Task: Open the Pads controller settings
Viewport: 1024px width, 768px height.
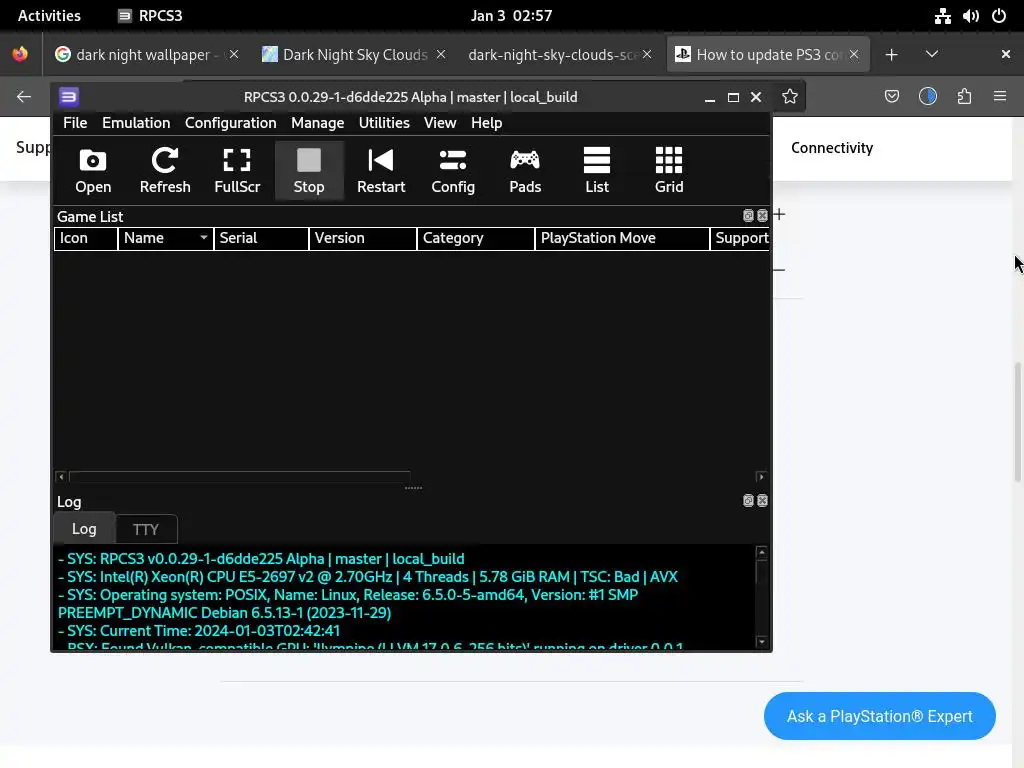Action: (525, 170)
